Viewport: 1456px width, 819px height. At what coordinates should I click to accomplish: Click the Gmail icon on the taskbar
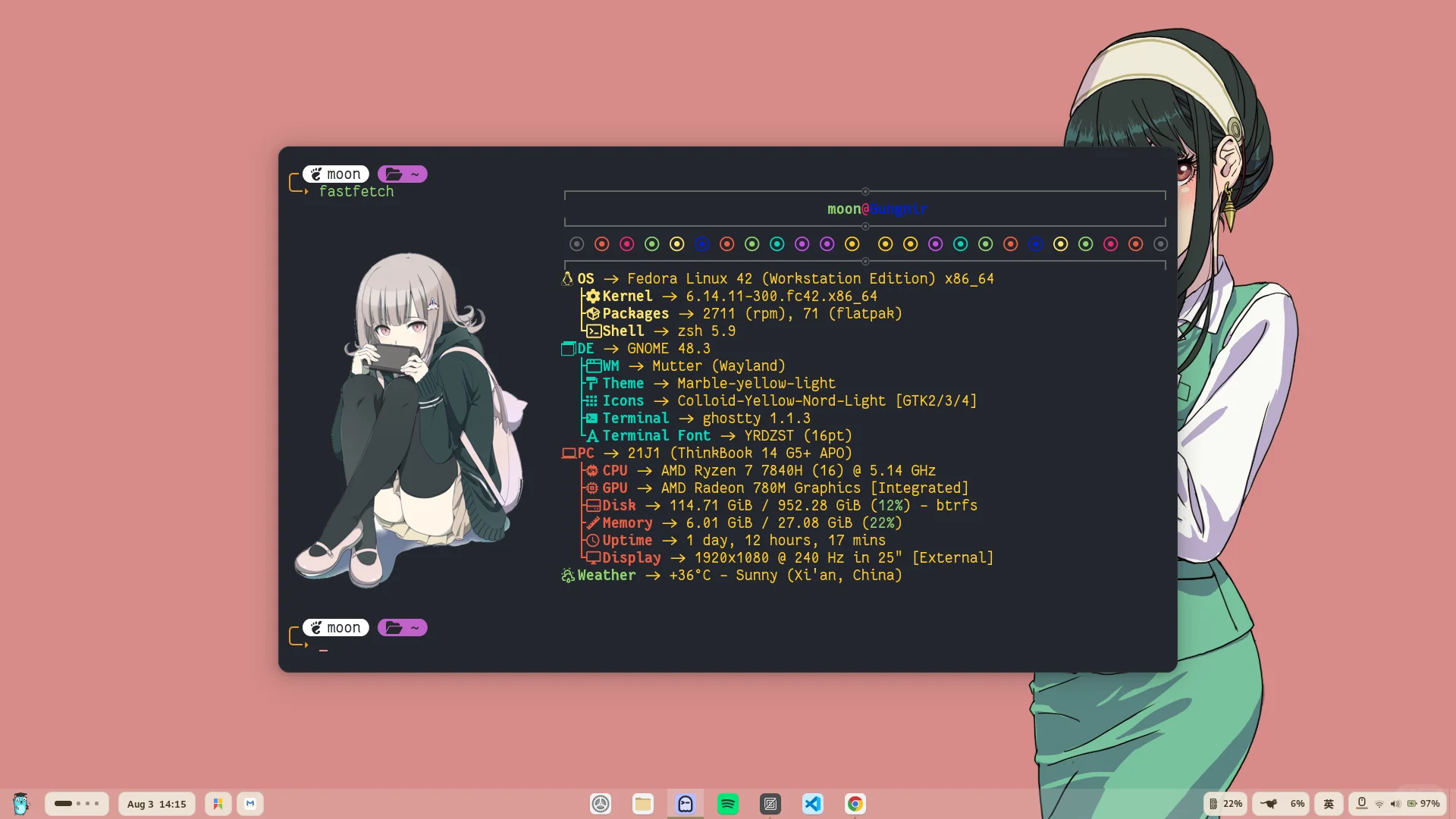point(249,803)
